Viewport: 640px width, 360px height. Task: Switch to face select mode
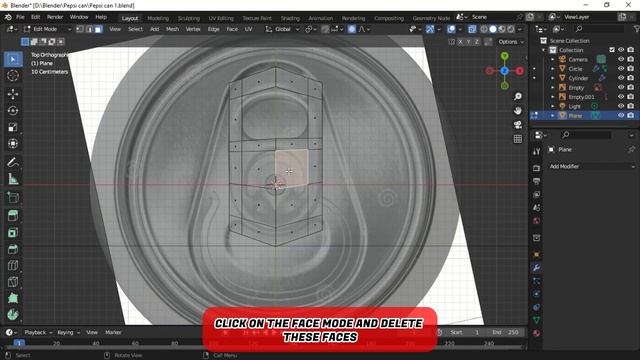(x=98, y=29)
